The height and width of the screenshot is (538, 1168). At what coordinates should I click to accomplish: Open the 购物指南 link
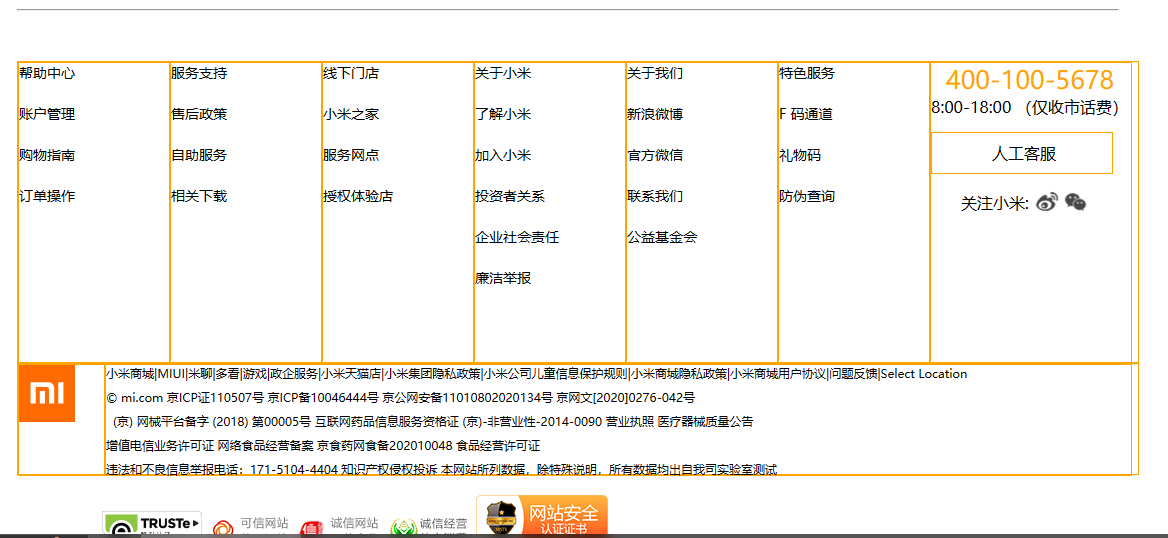(x=47, y=156)
